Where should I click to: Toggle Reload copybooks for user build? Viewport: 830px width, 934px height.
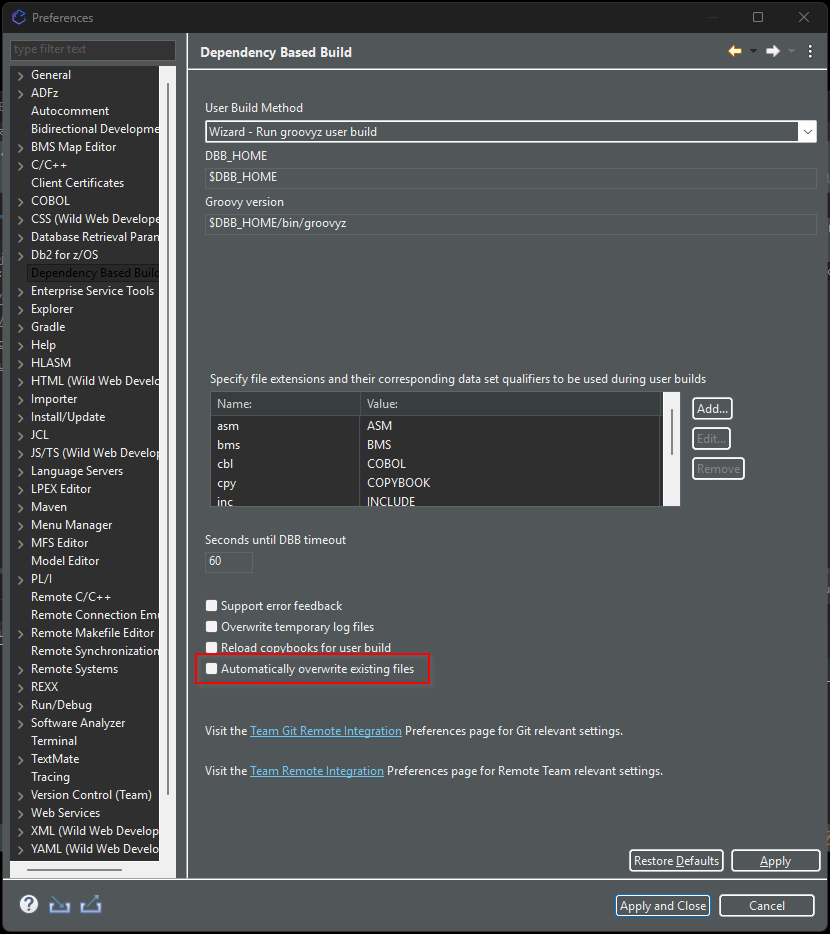pos(212,647)
